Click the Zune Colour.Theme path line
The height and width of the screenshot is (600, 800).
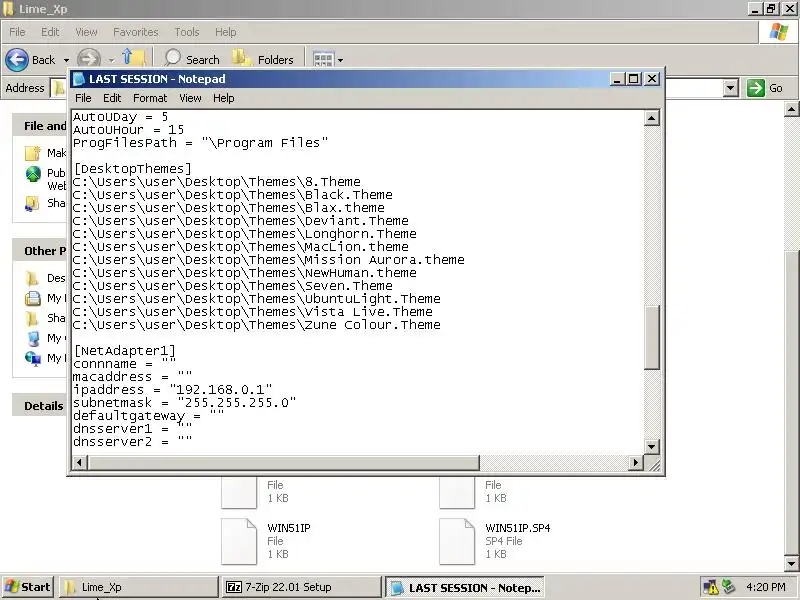257,325
